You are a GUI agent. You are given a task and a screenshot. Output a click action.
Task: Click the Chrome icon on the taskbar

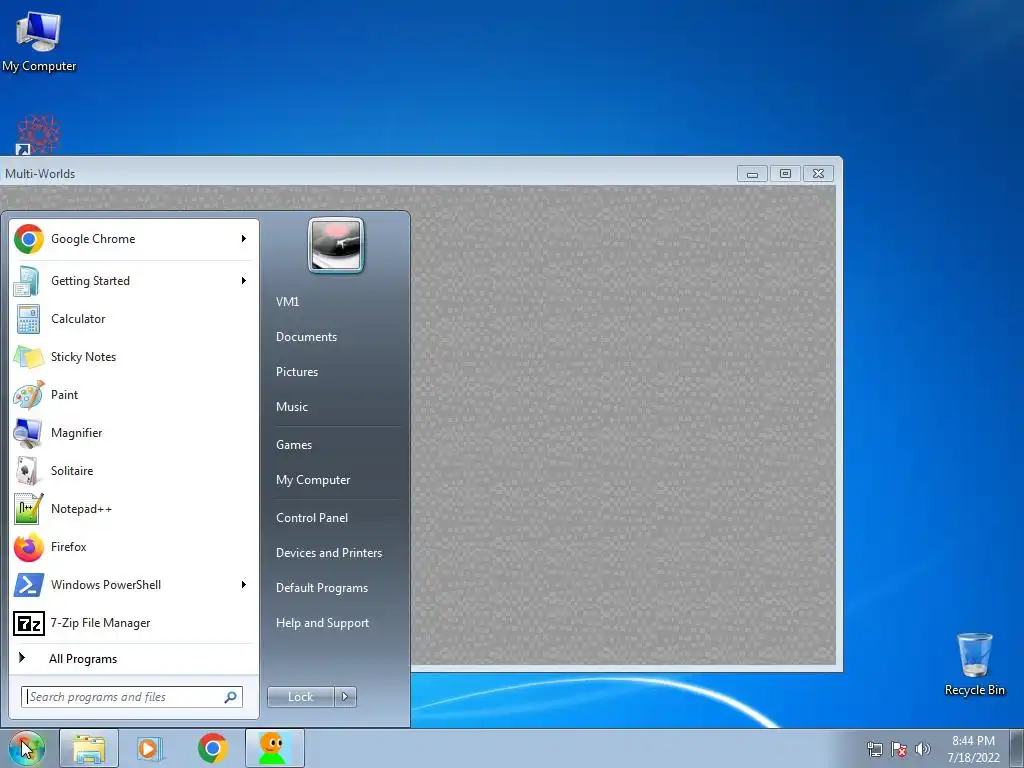click(x=212, y=748)
